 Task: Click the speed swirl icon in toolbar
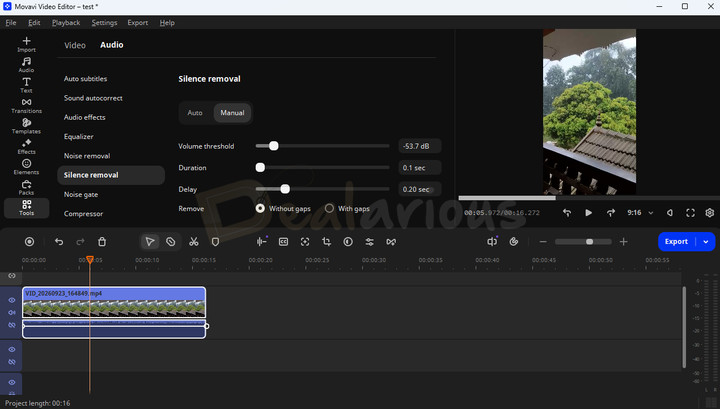(x=514, y=241)
